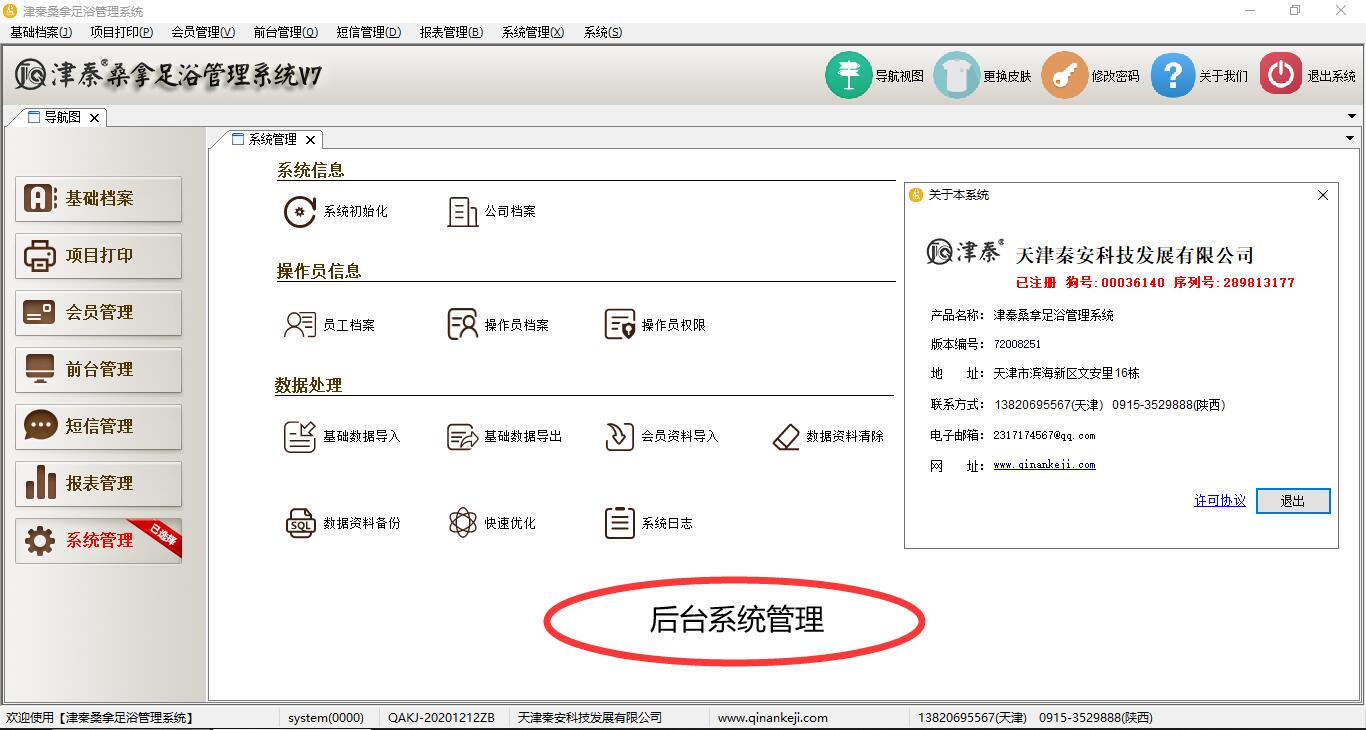Open the 系统初始化 icon

pos(300,212)
